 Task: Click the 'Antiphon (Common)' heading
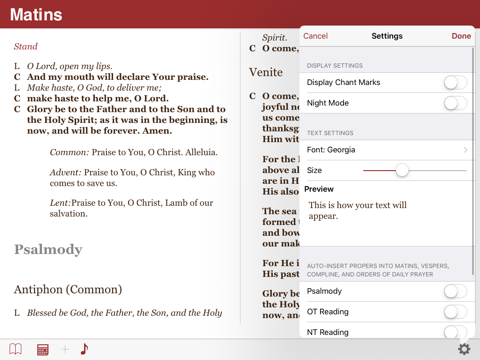68,289
